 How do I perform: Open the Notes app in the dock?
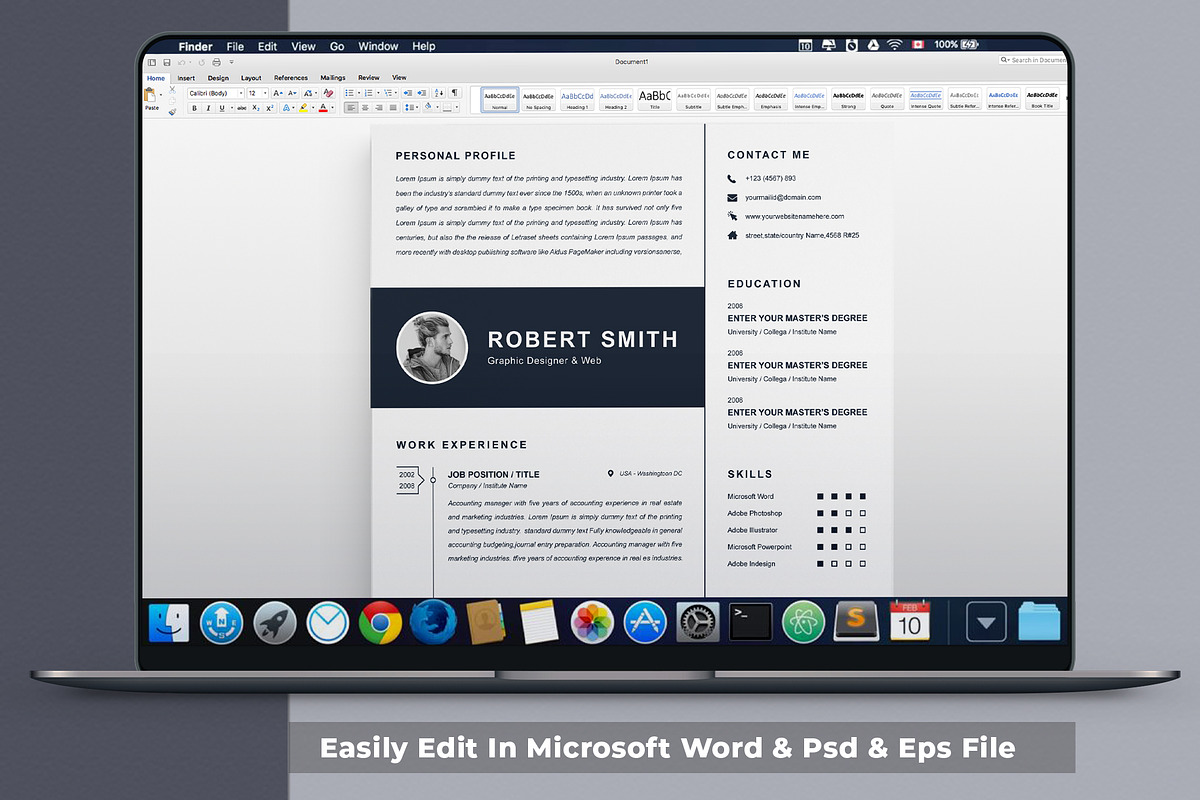click(x=538, y=622)
